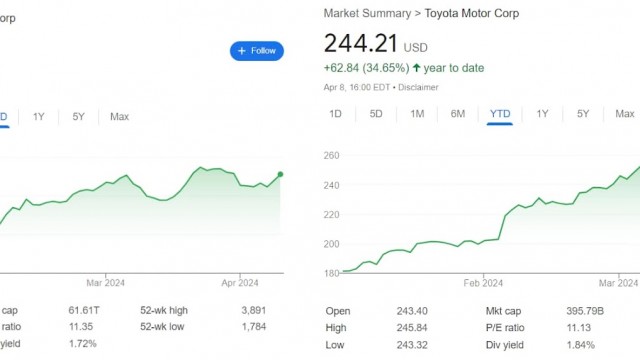Select the Max tab on Toyota chart
Viewport: 640px width, 360px height.
pos(625,114)
